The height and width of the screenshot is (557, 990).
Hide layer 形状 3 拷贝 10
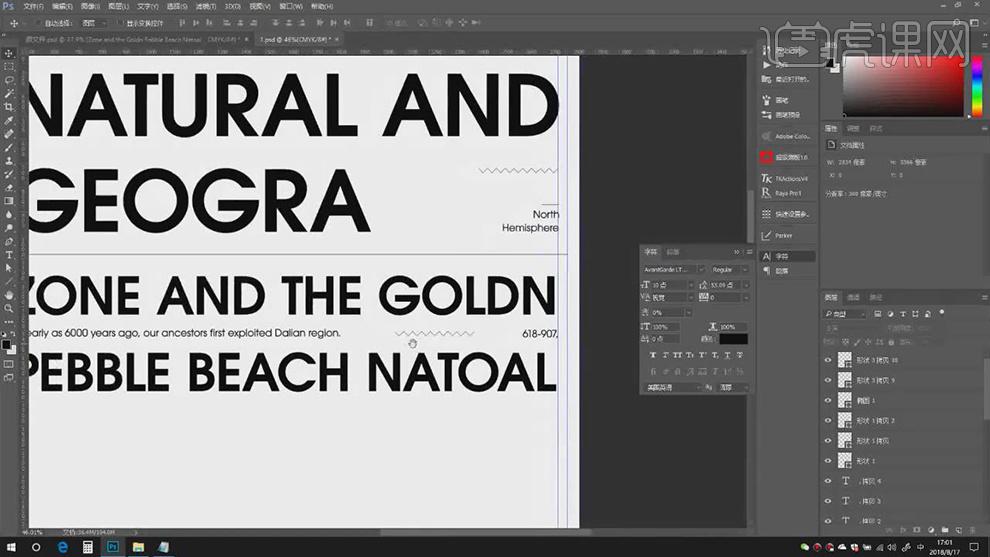tap(828, 360)
